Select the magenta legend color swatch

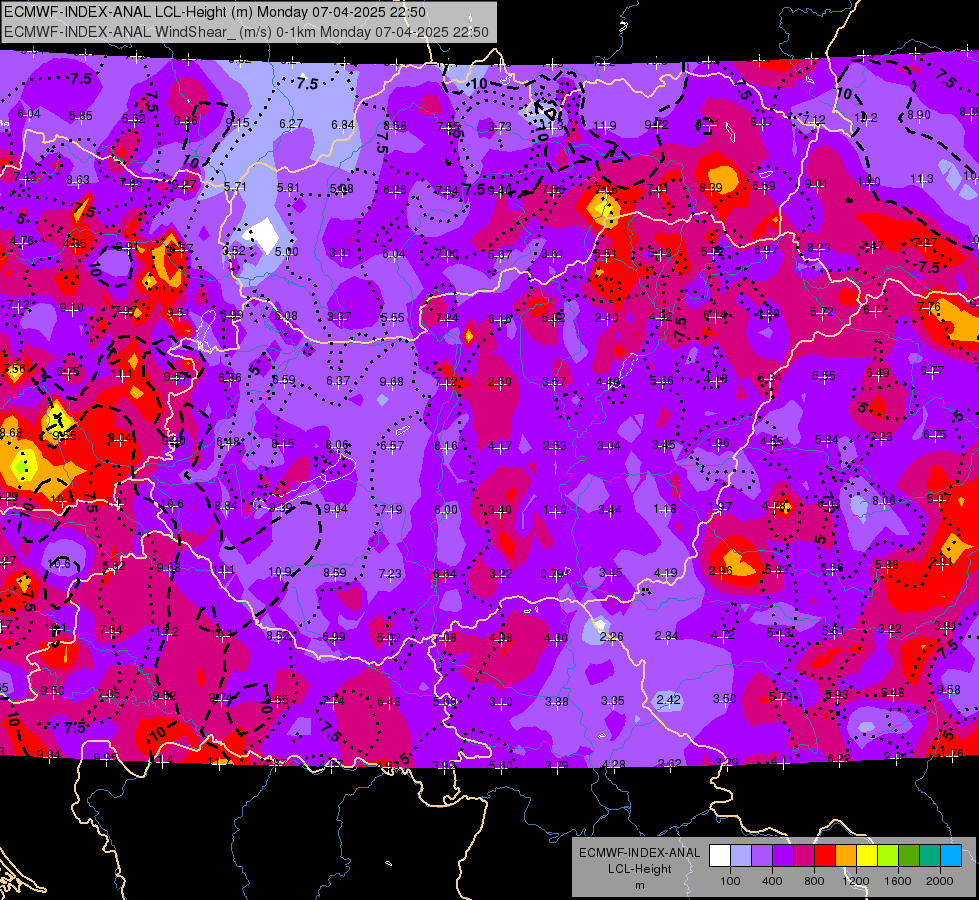pos(804,856)
